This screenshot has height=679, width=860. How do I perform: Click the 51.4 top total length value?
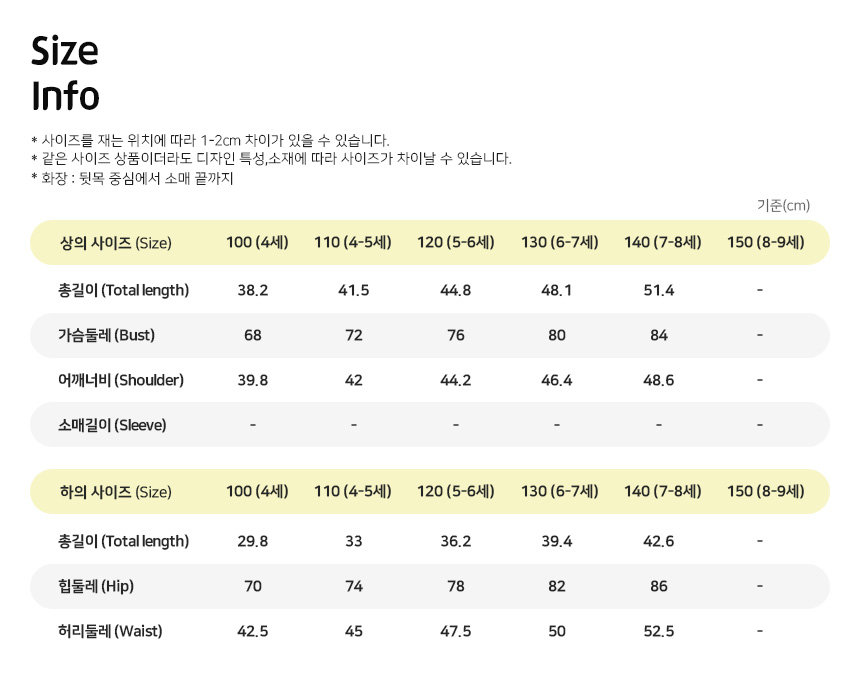tap(659, 291)
